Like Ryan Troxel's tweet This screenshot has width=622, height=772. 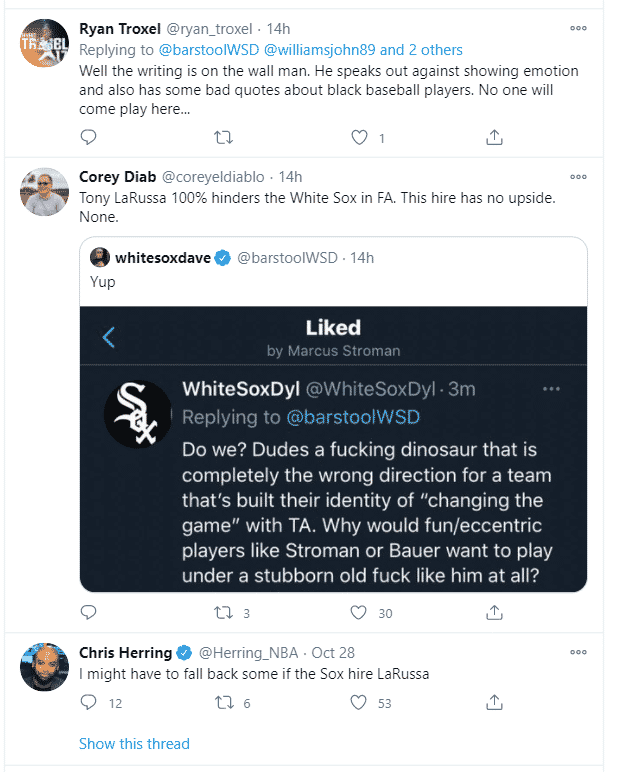click(359, 137)
